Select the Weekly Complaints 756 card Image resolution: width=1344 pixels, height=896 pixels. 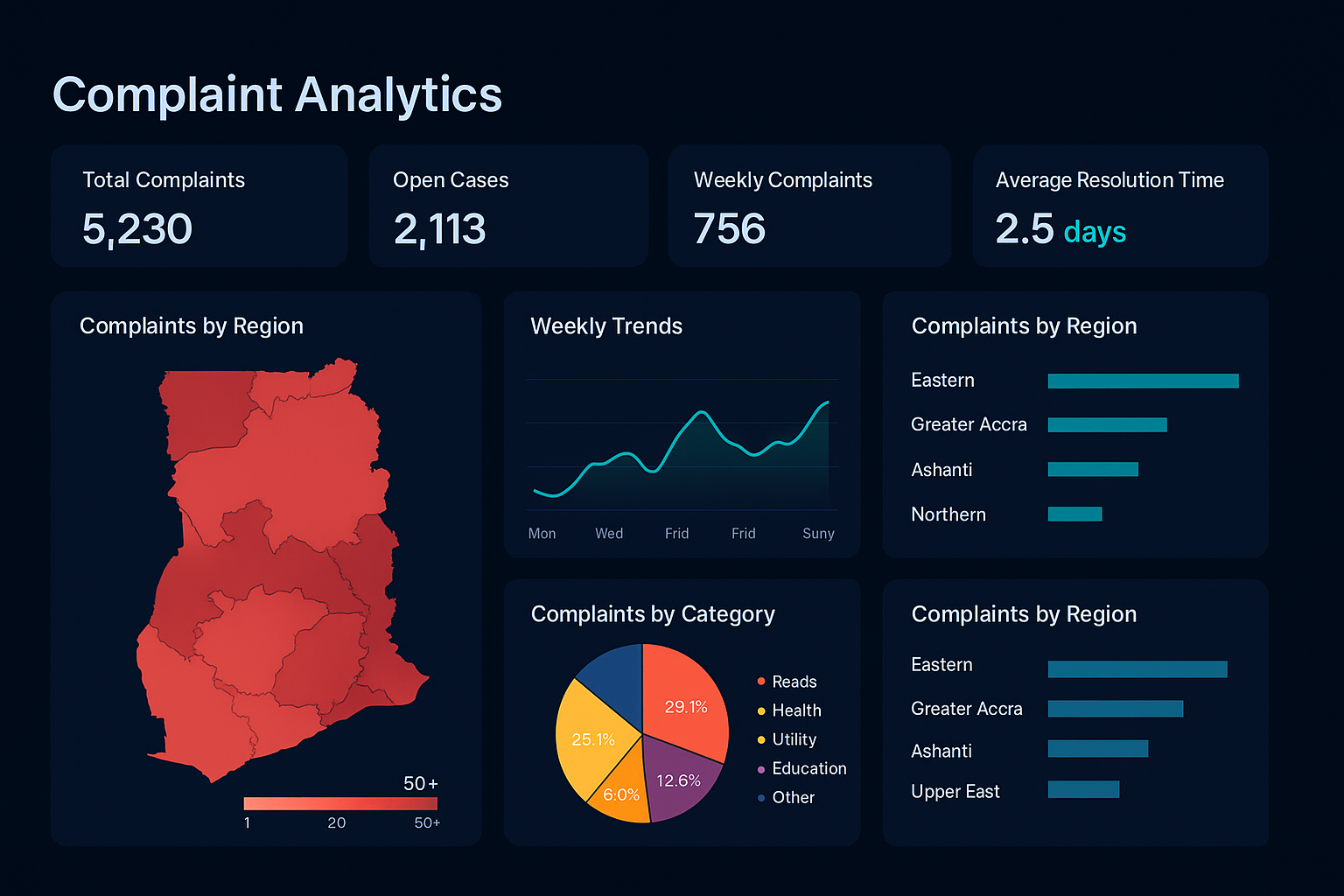[x=808, y=206]
